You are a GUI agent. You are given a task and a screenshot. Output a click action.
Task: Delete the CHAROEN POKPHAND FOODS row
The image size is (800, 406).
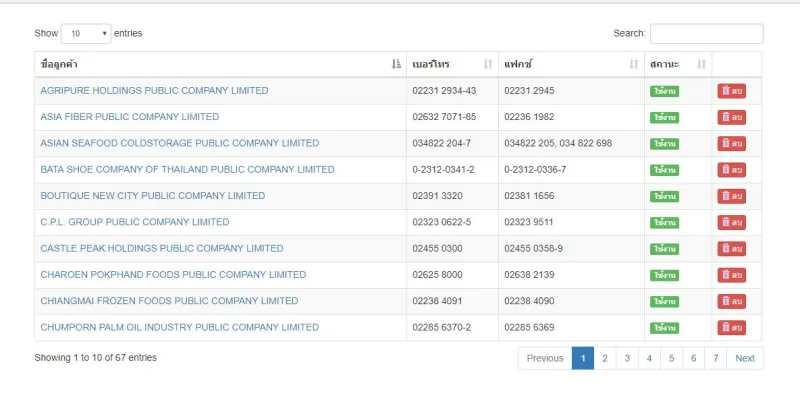[x=732, y=275]
